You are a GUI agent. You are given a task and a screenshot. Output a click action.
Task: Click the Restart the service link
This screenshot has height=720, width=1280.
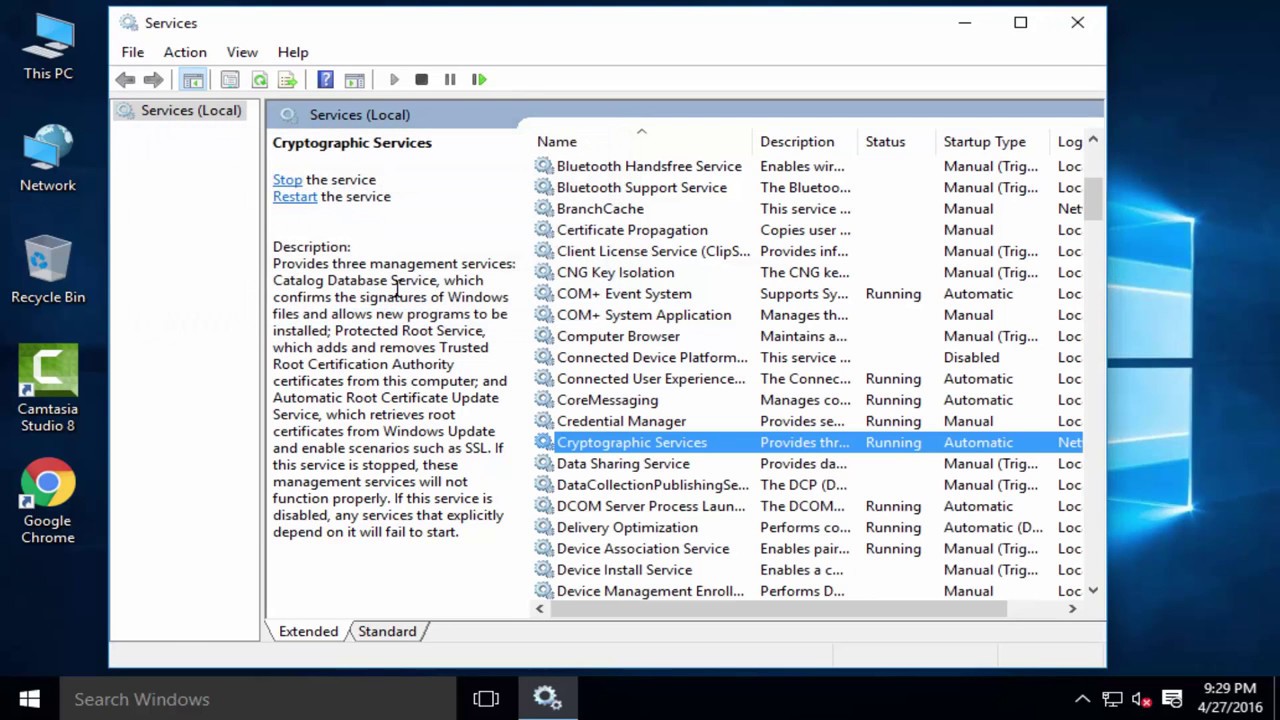[295, 197]
